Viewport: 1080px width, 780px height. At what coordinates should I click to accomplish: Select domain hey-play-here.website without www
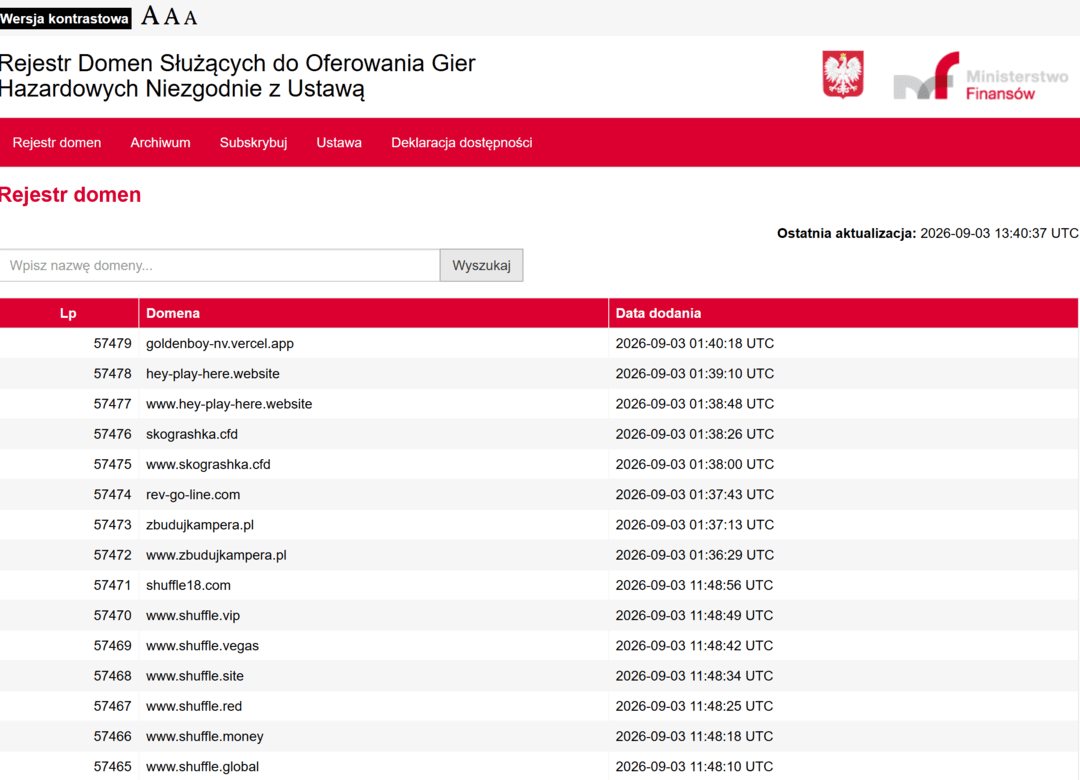[213, 373]
